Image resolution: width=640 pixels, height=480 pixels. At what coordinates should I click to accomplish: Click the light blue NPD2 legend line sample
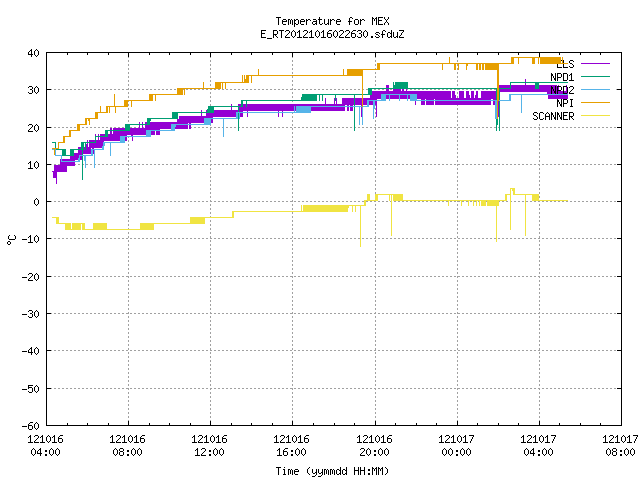click(x=595, y=90)
